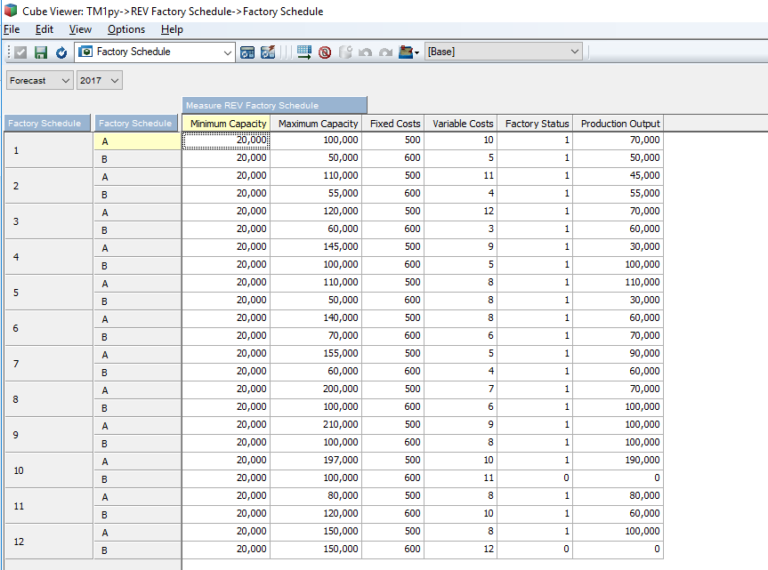Click Variable Costs cell for row 3 A showing 12
This screenshot has width=768, height=570.
[x=461, y=211]
